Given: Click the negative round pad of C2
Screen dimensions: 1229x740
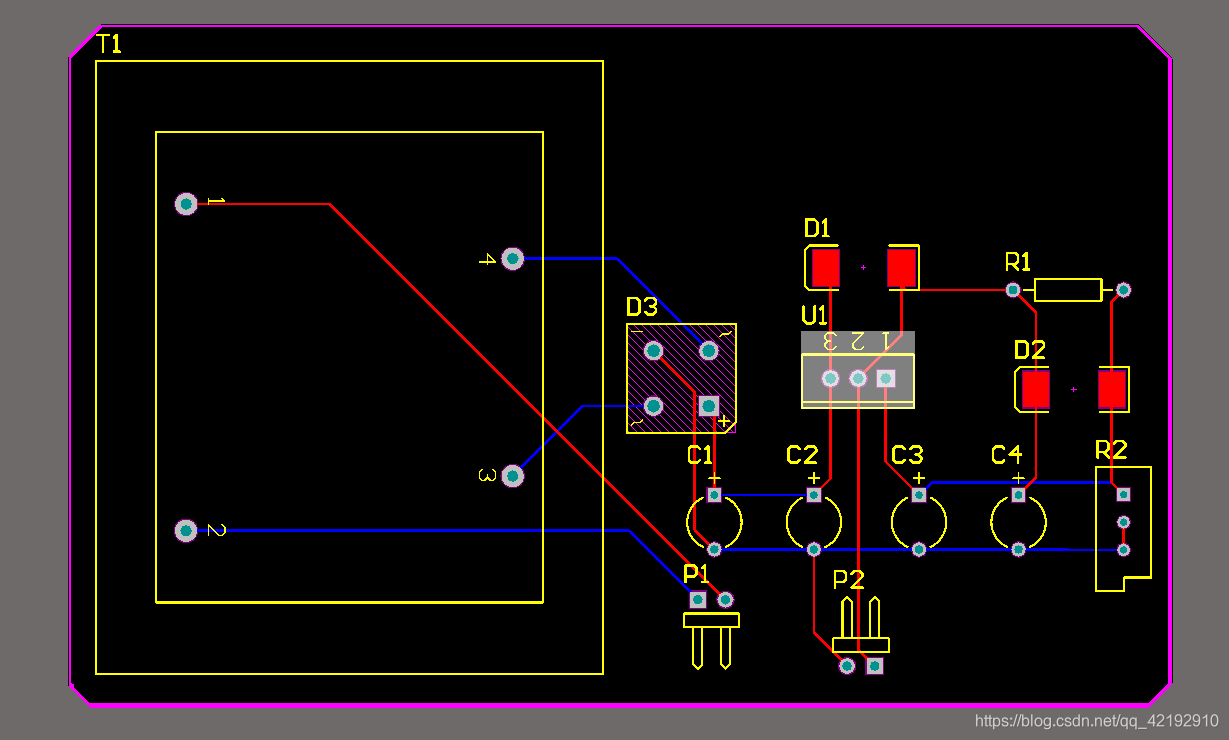Looking at the screenshot, I should point(813,549).
